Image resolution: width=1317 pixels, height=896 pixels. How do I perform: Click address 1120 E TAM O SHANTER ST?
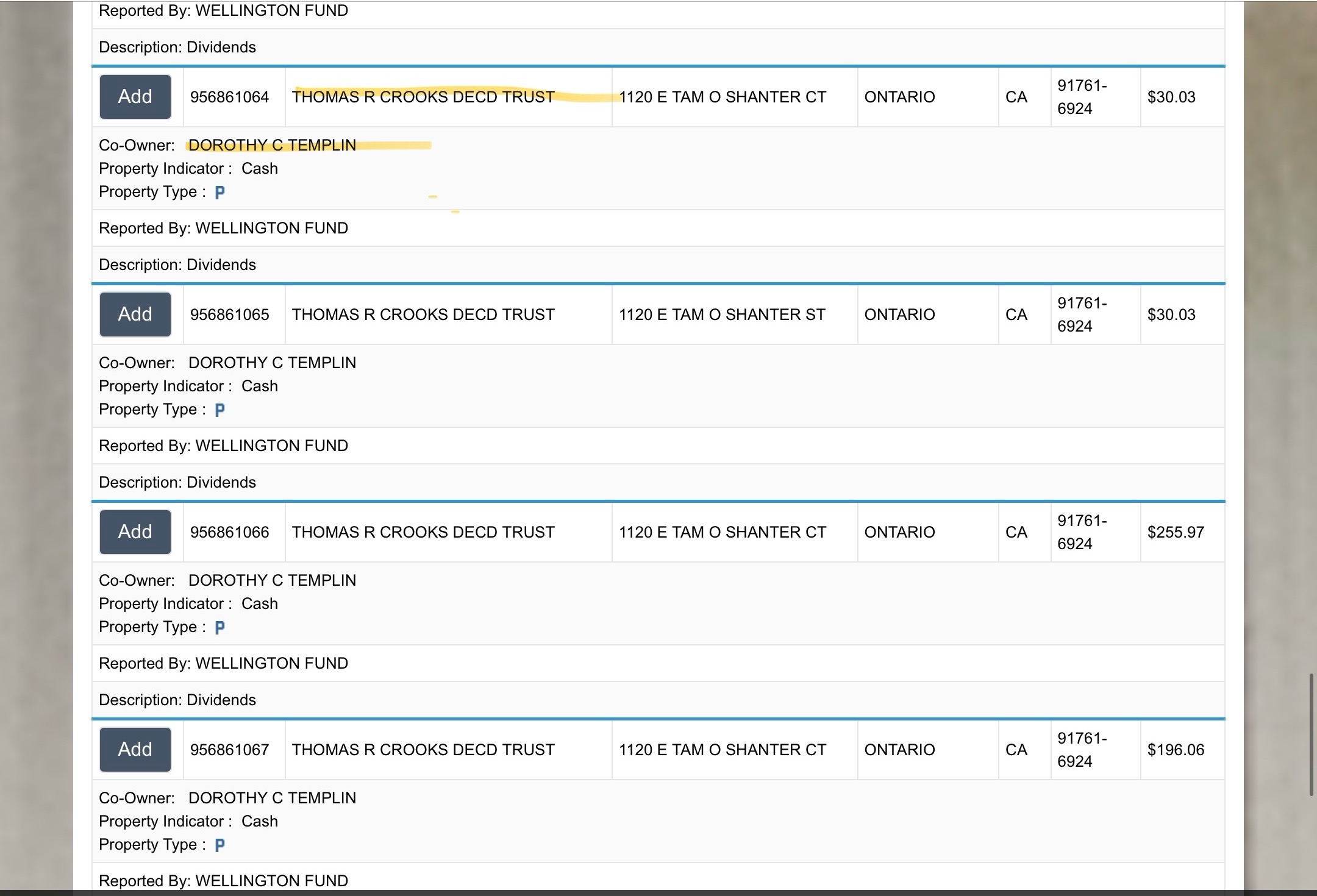(x=722, y=315)
